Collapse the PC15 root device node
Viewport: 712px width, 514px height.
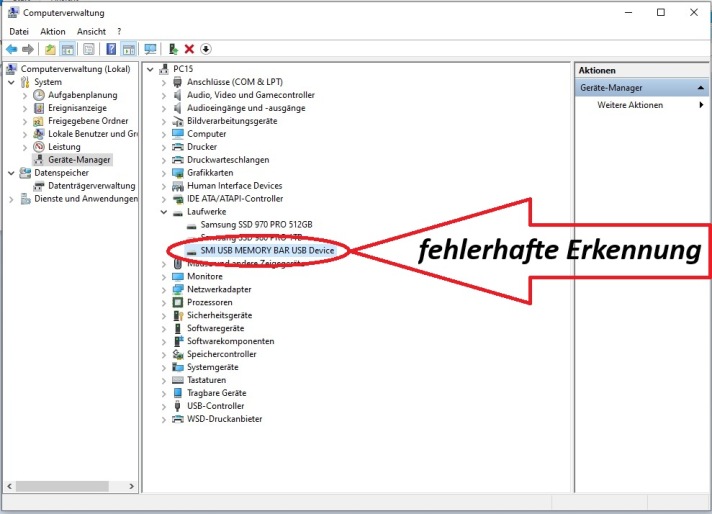click(150, 69)
